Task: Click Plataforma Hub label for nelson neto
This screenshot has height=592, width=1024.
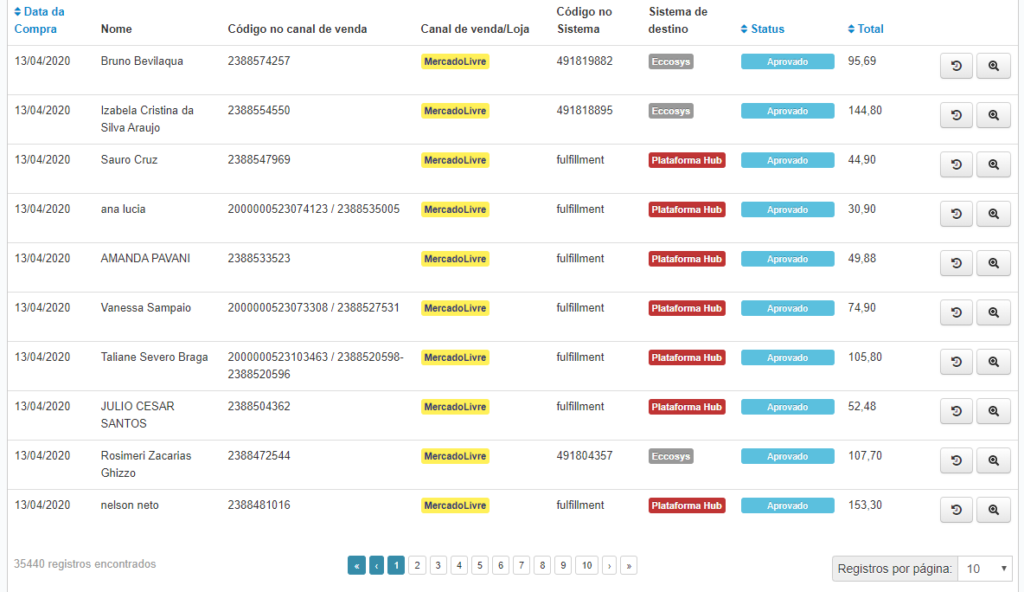Action: [687, 506]
